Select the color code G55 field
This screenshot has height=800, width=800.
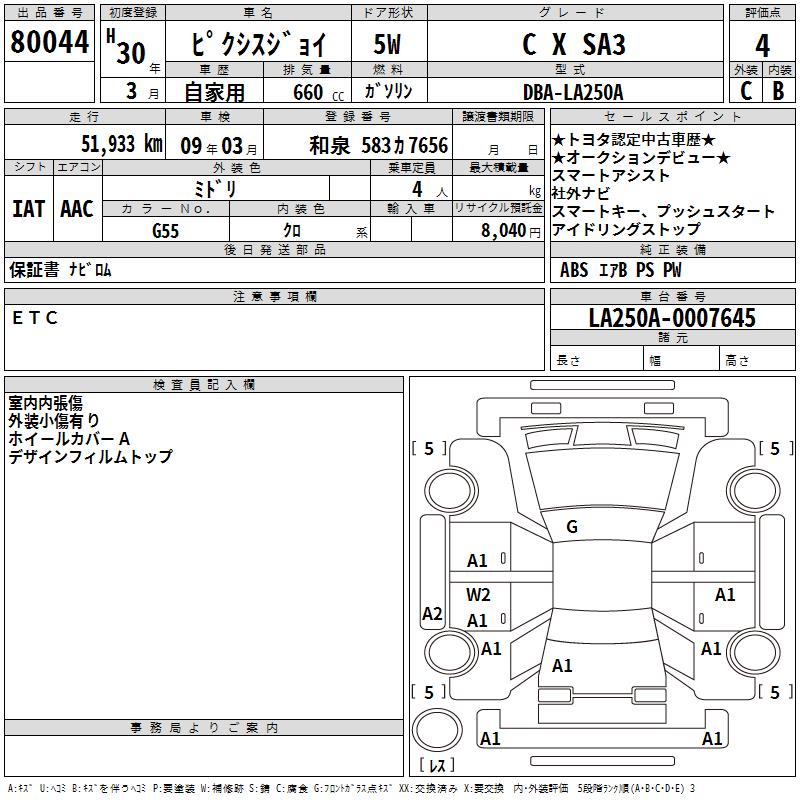[166, 230]
